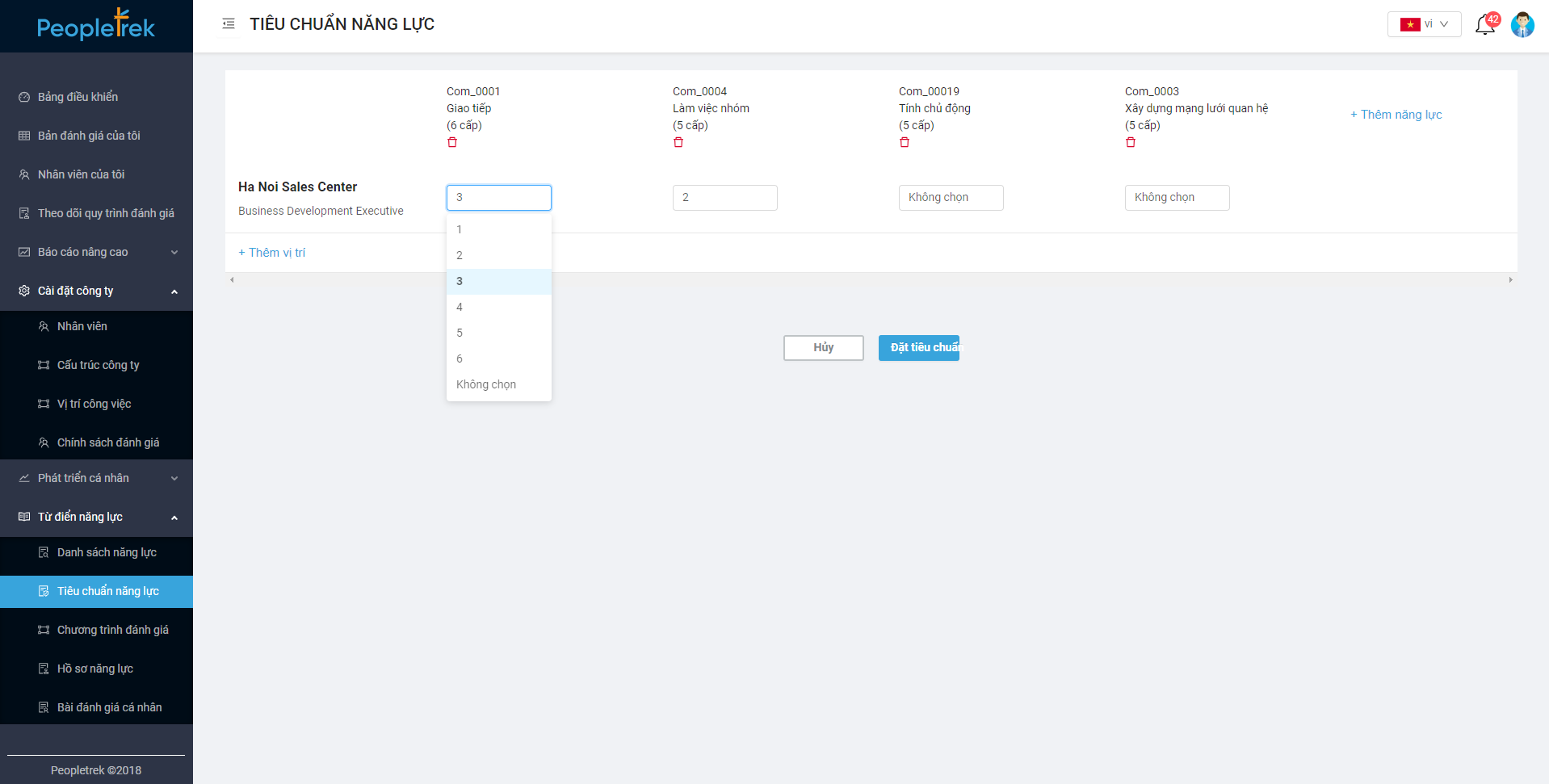Choose 'Không chọn' option in open dropdown

[x=486, y=384]
